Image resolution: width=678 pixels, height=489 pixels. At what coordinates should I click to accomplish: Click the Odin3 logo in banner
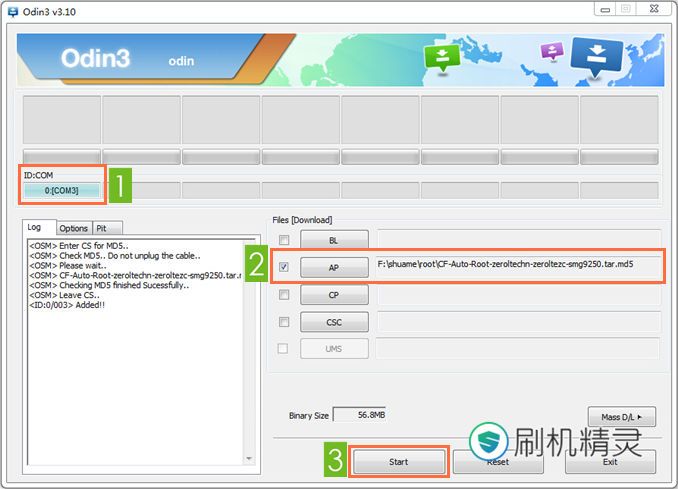(x=96, y=59)
